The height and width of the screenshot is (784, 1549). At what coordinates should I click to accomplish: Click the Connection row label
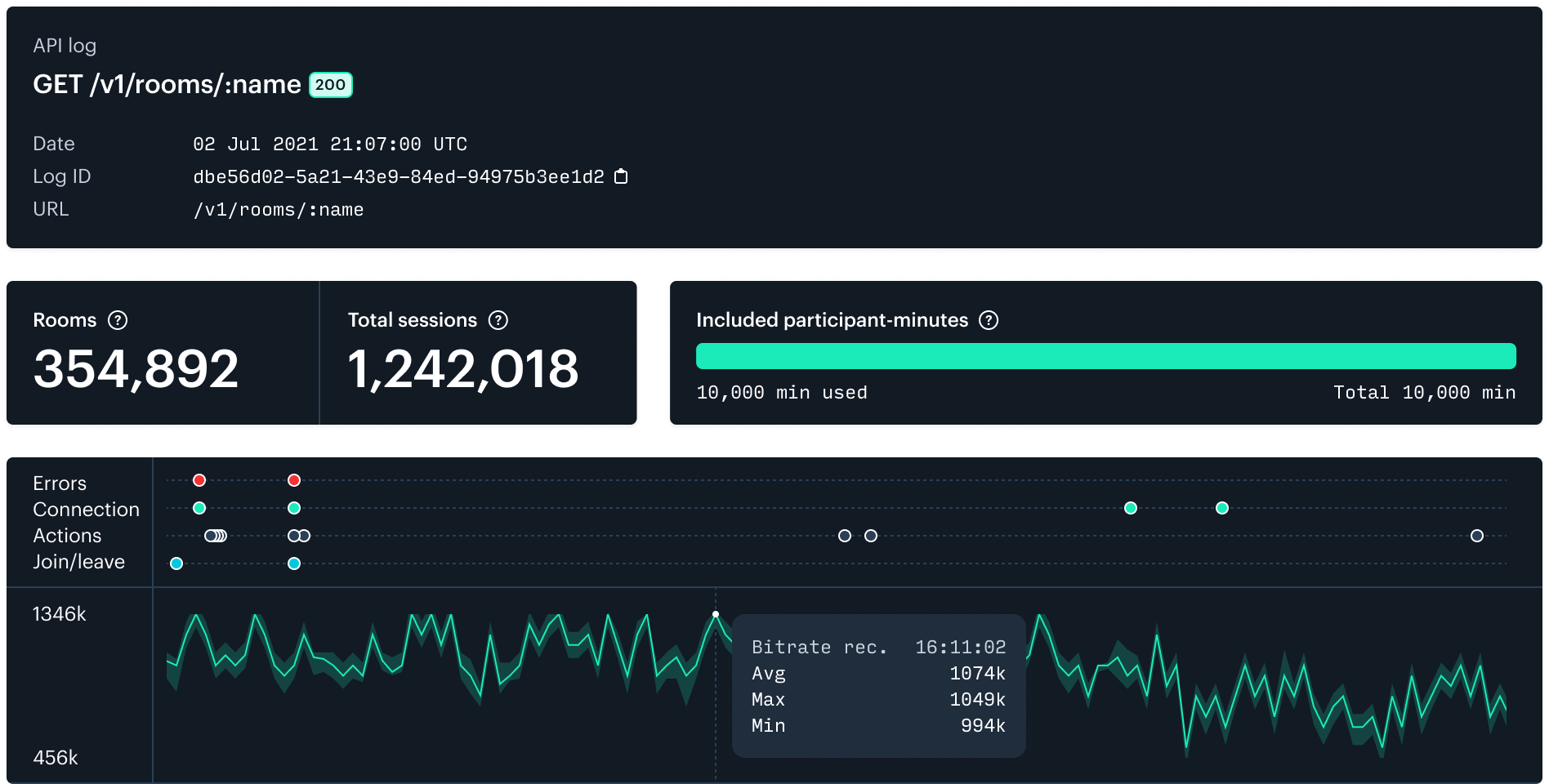(x=86, y=510)
